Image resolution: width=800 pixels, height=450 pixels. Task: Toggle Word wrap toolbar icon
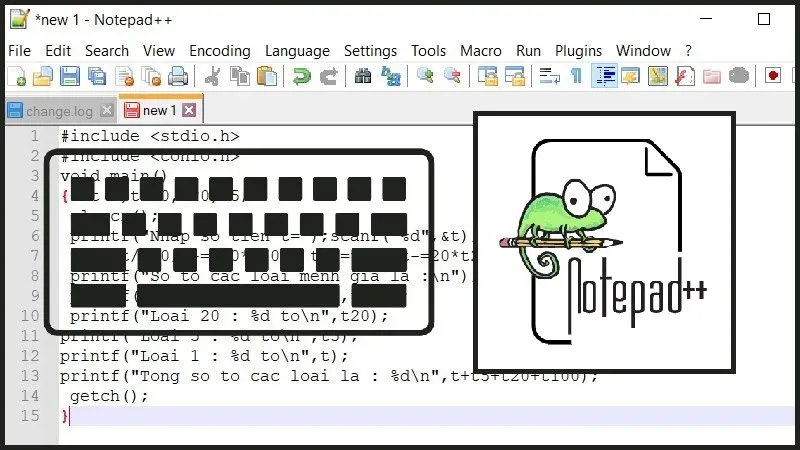549,77
